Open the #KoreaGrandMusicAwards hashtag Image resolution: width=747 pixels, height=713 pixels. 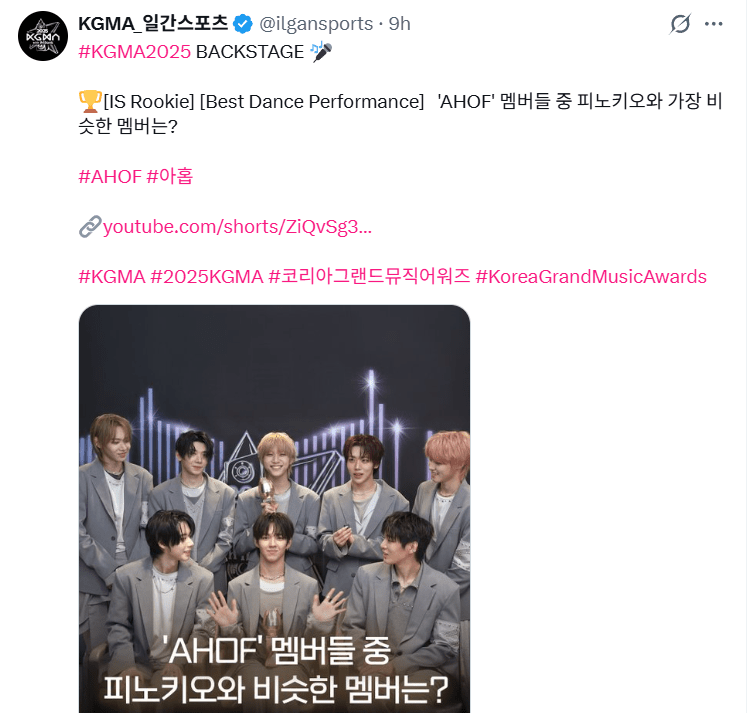(x=591, y=277)
